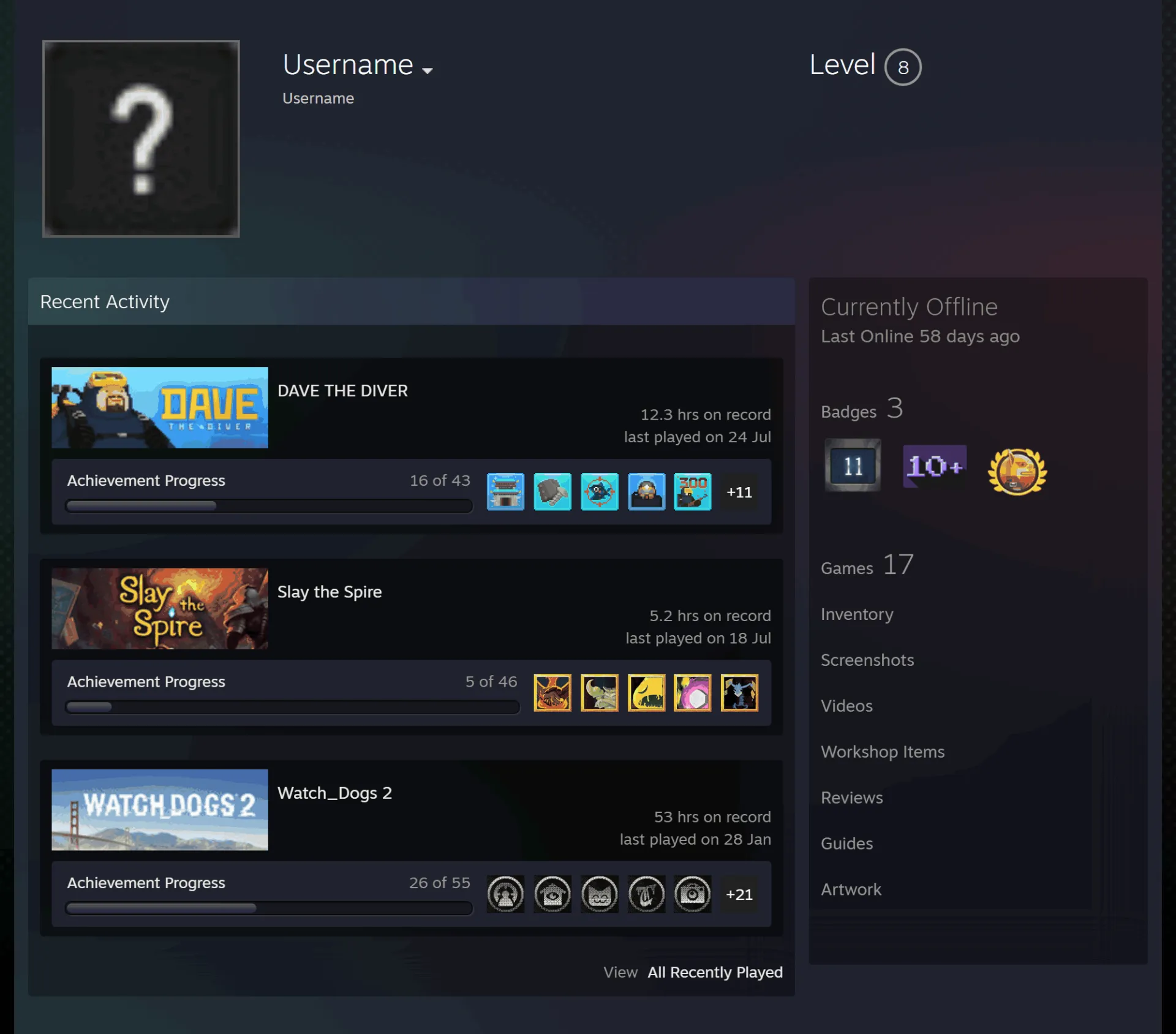Open the Workshop Items link

[x=883, y=752]
